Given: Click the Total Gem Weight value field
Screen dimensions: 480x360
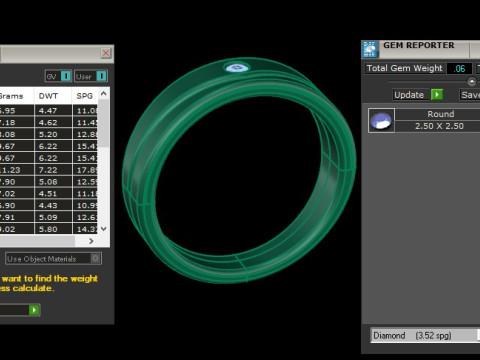Looking at the screenshot, I should pyautogui.click(x=459, y=68).
